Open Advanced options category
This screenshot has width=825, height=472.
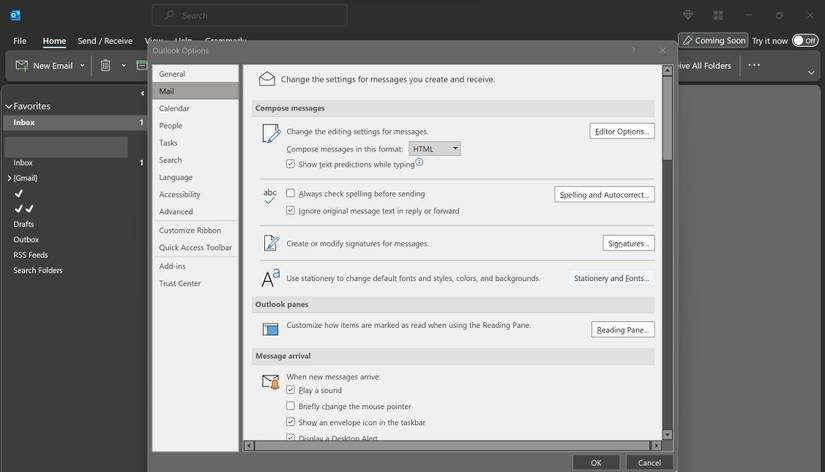(195, 212)
